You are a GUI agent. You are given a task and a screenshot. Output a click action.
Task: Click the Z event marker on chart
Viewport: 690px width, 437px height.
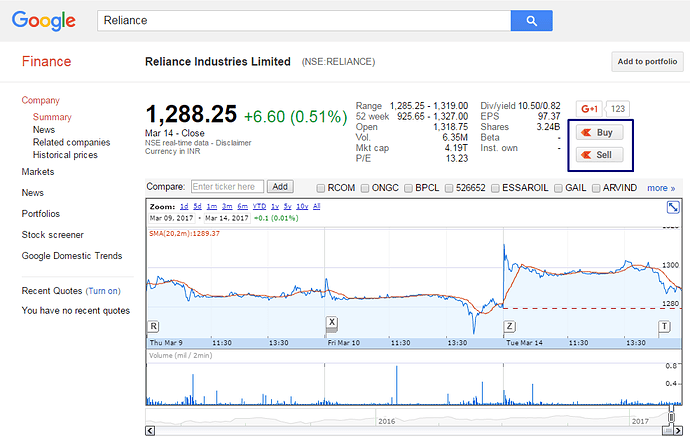(x=509, y=327)
